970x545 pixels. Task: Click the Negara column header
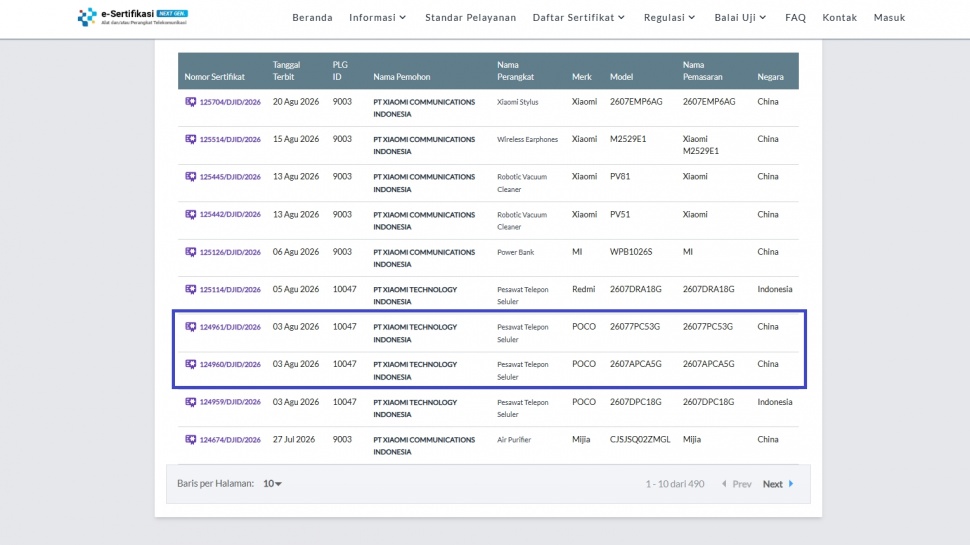(770, 77)
